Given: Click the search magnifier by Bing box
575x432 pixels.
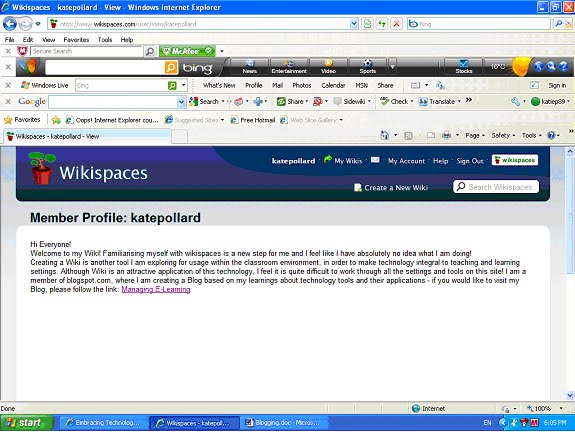Looking at the screenshot, I should pyautogui.click(x=558, y=24).
